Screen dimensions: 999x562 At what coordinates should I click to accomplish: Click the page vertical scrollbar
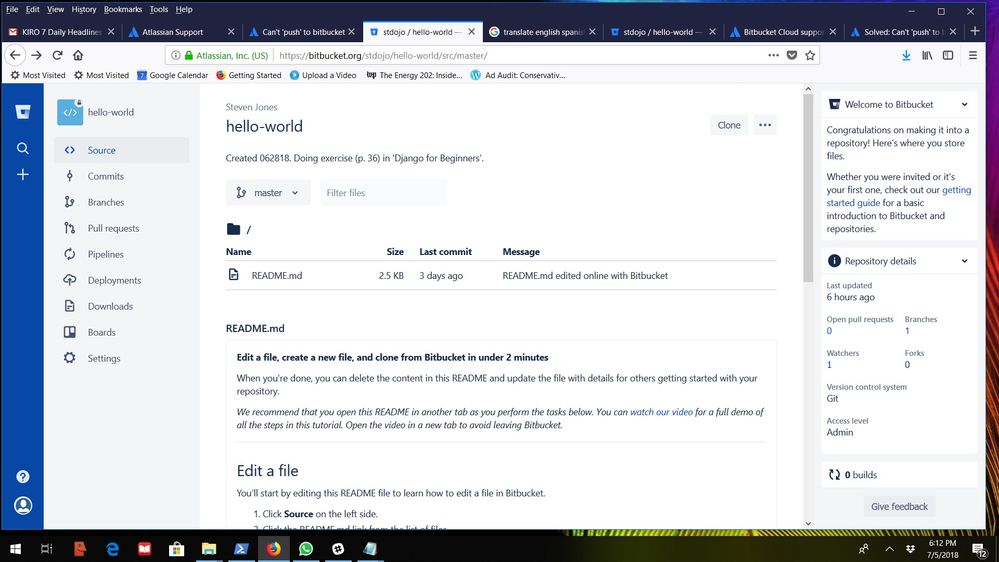pos(808,188)
